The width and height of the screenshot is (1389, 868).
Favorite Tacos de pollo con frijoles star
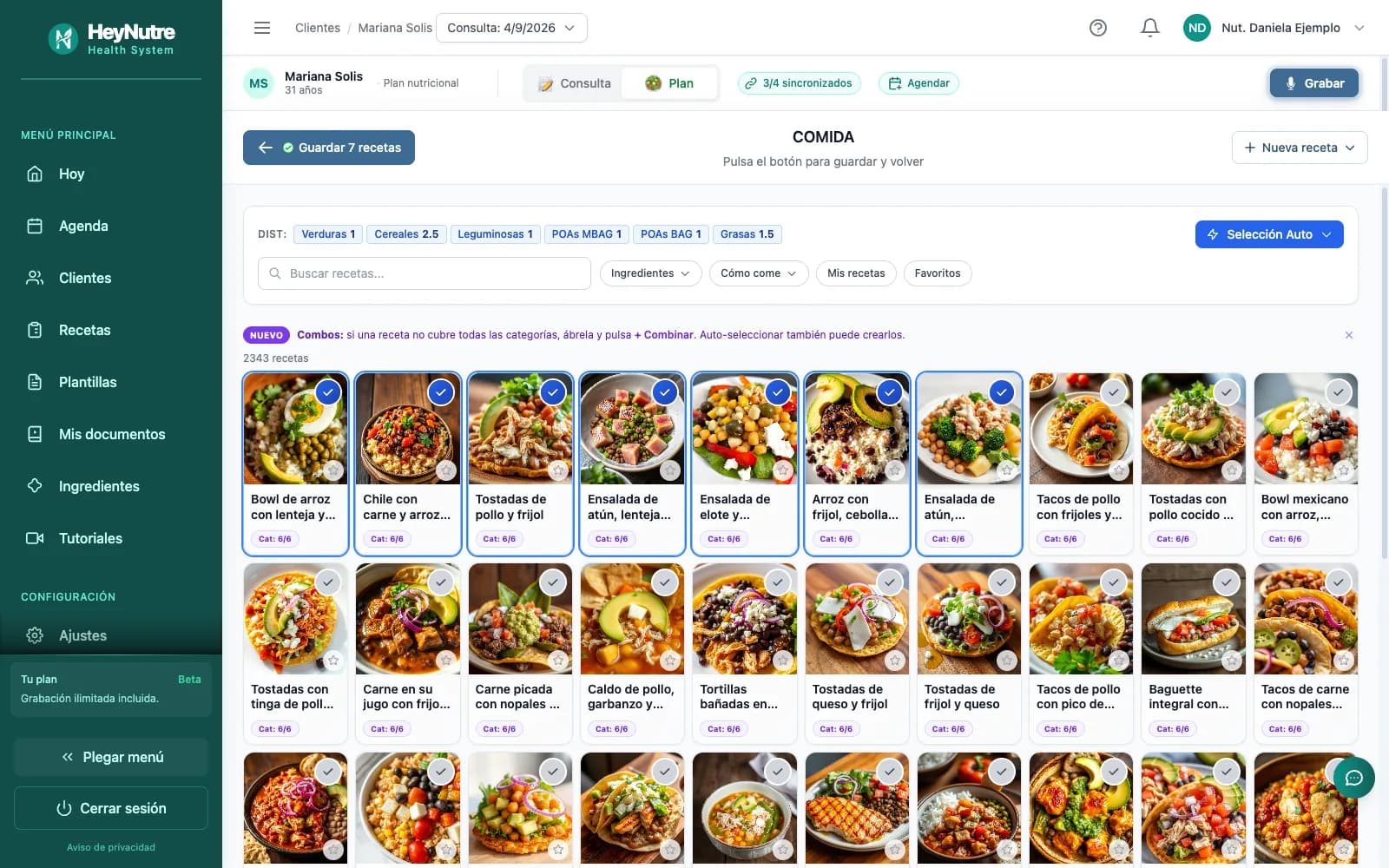pos(1120,470)
